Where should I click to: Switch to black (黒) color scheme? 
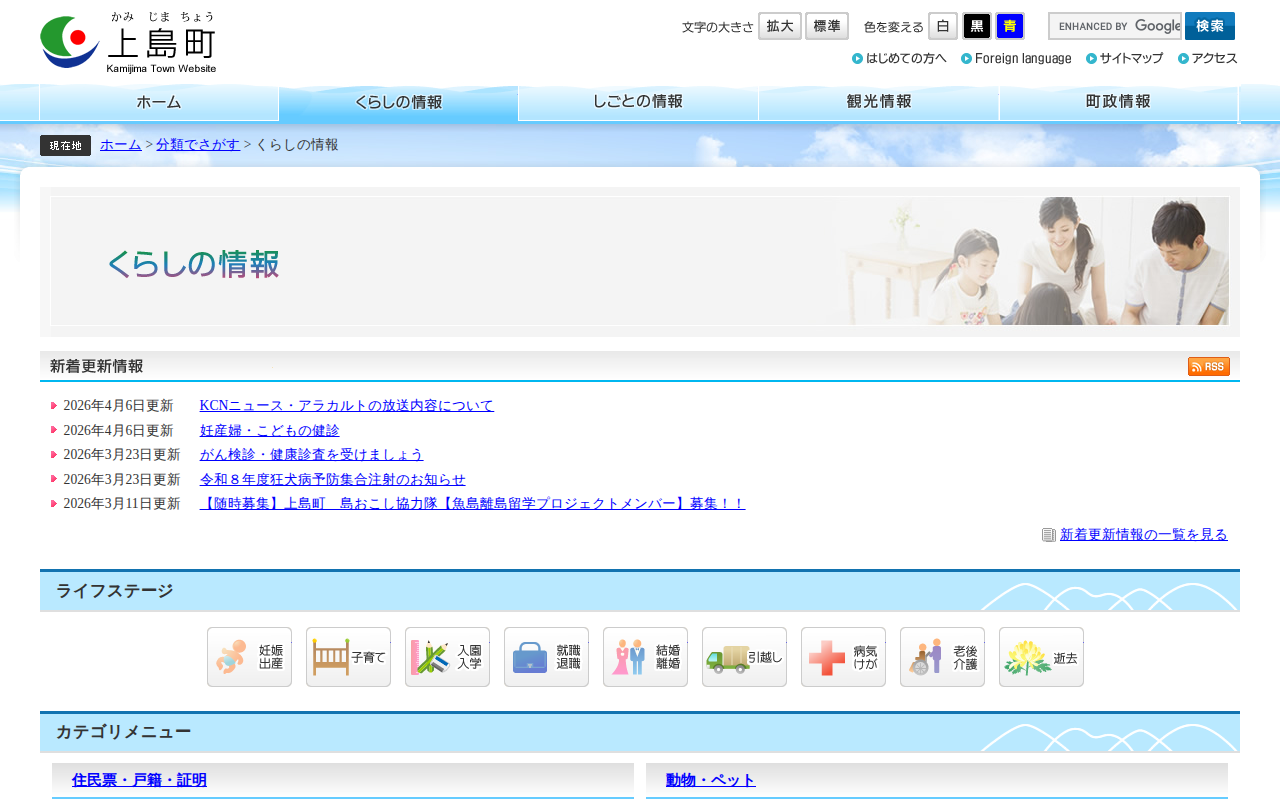click(977, 26)
